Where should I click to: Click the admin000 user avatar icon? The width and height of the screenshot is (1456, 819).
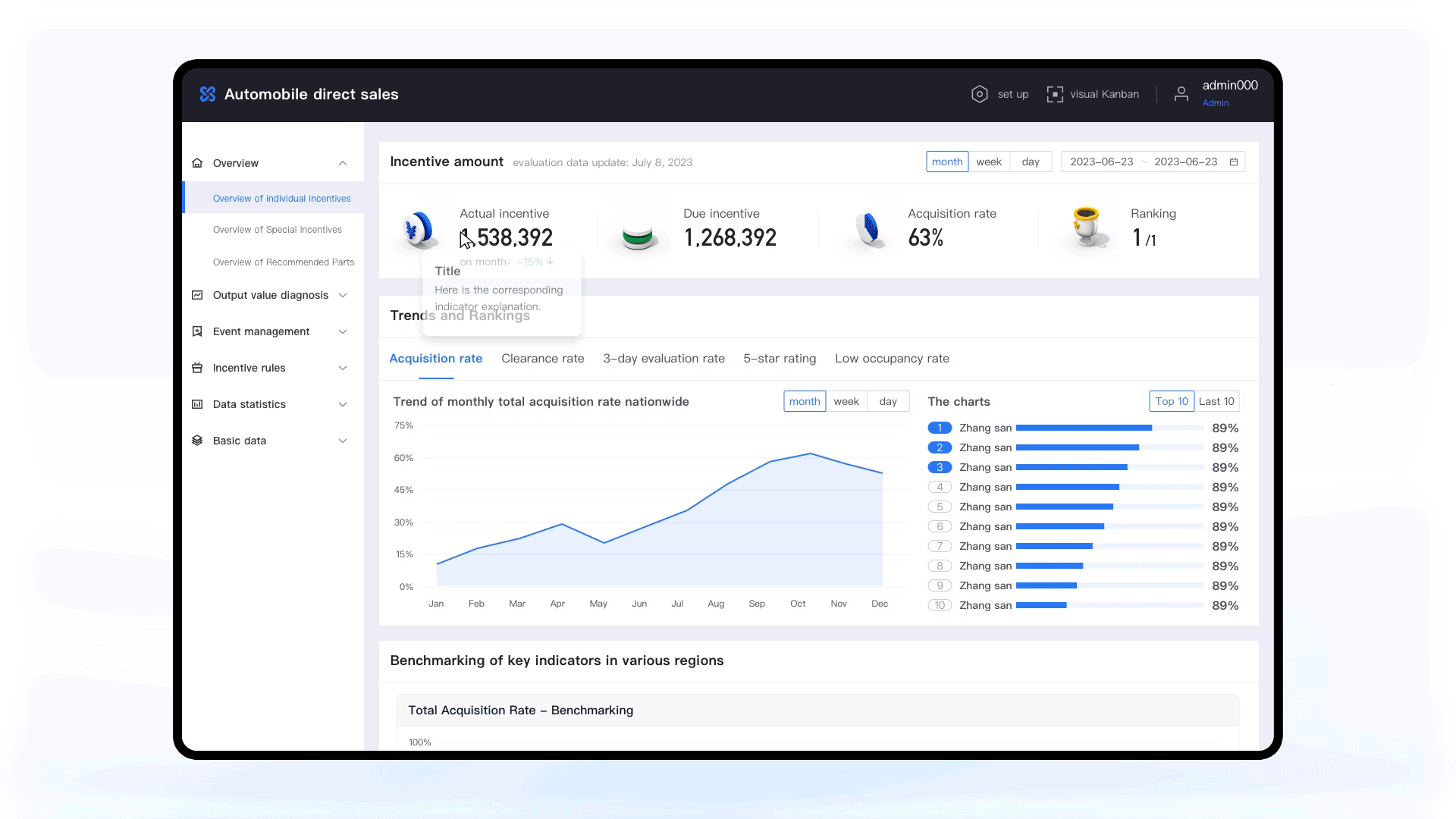click(x=1181, y=94)
